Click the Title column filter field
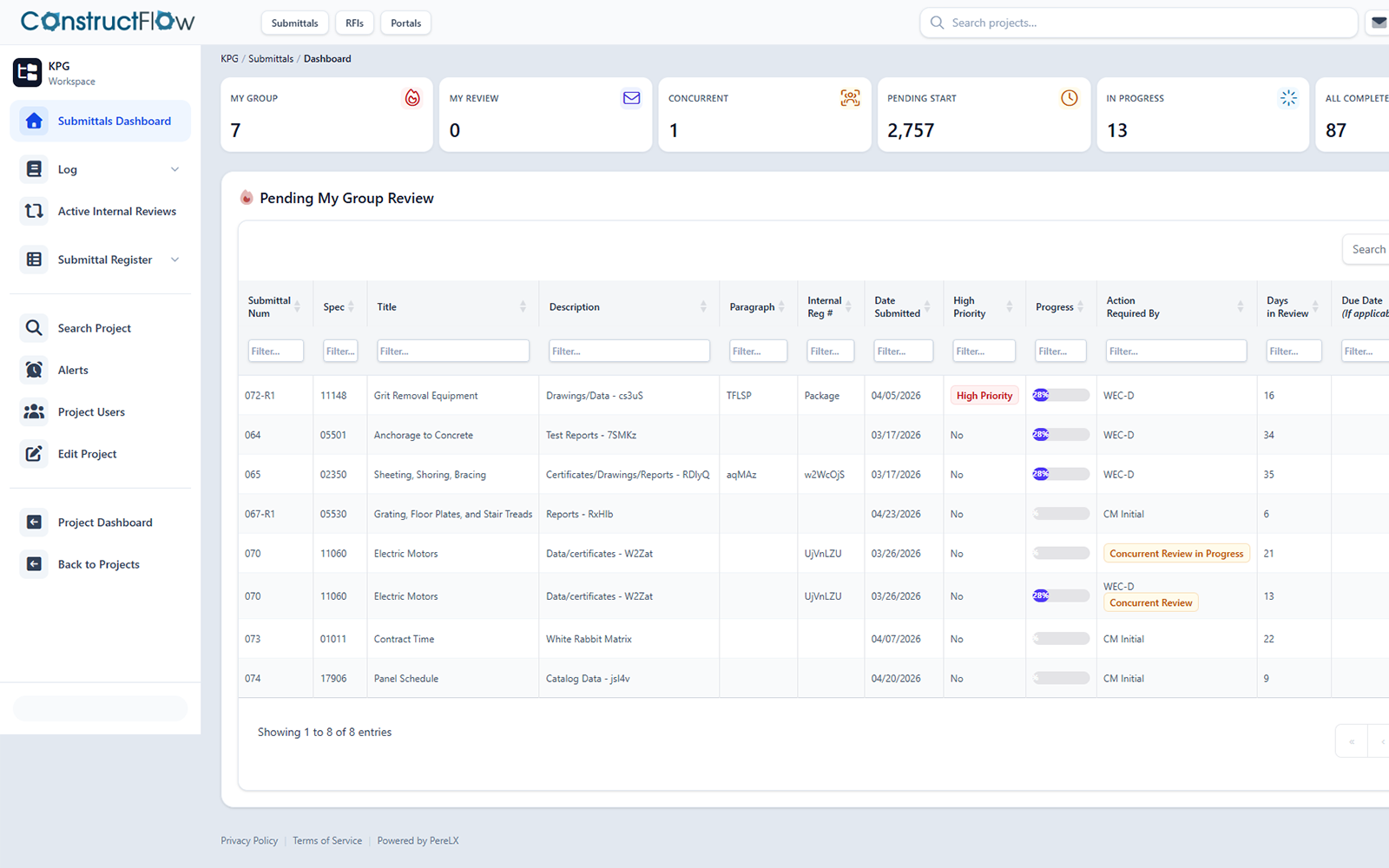Viewport: 1389px width, 868px height. [453, 351]
